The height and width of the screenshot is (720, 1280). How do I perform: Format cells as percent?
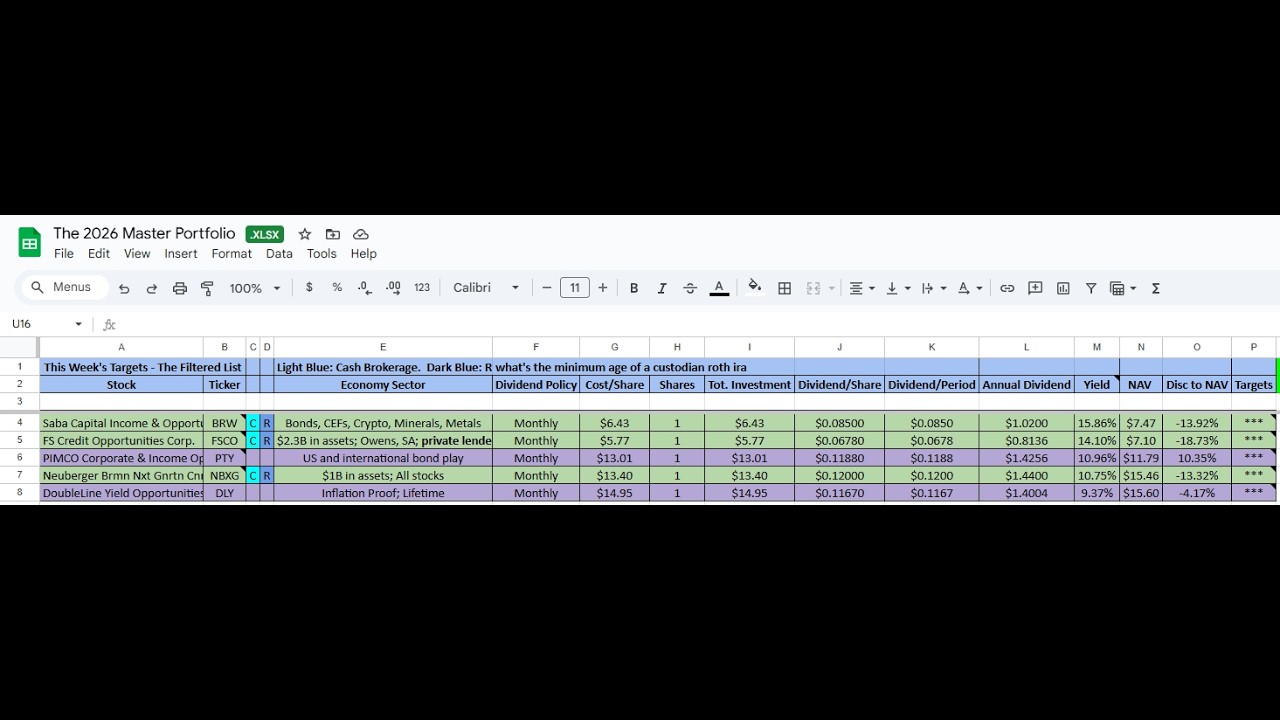[x=337, y=288]
